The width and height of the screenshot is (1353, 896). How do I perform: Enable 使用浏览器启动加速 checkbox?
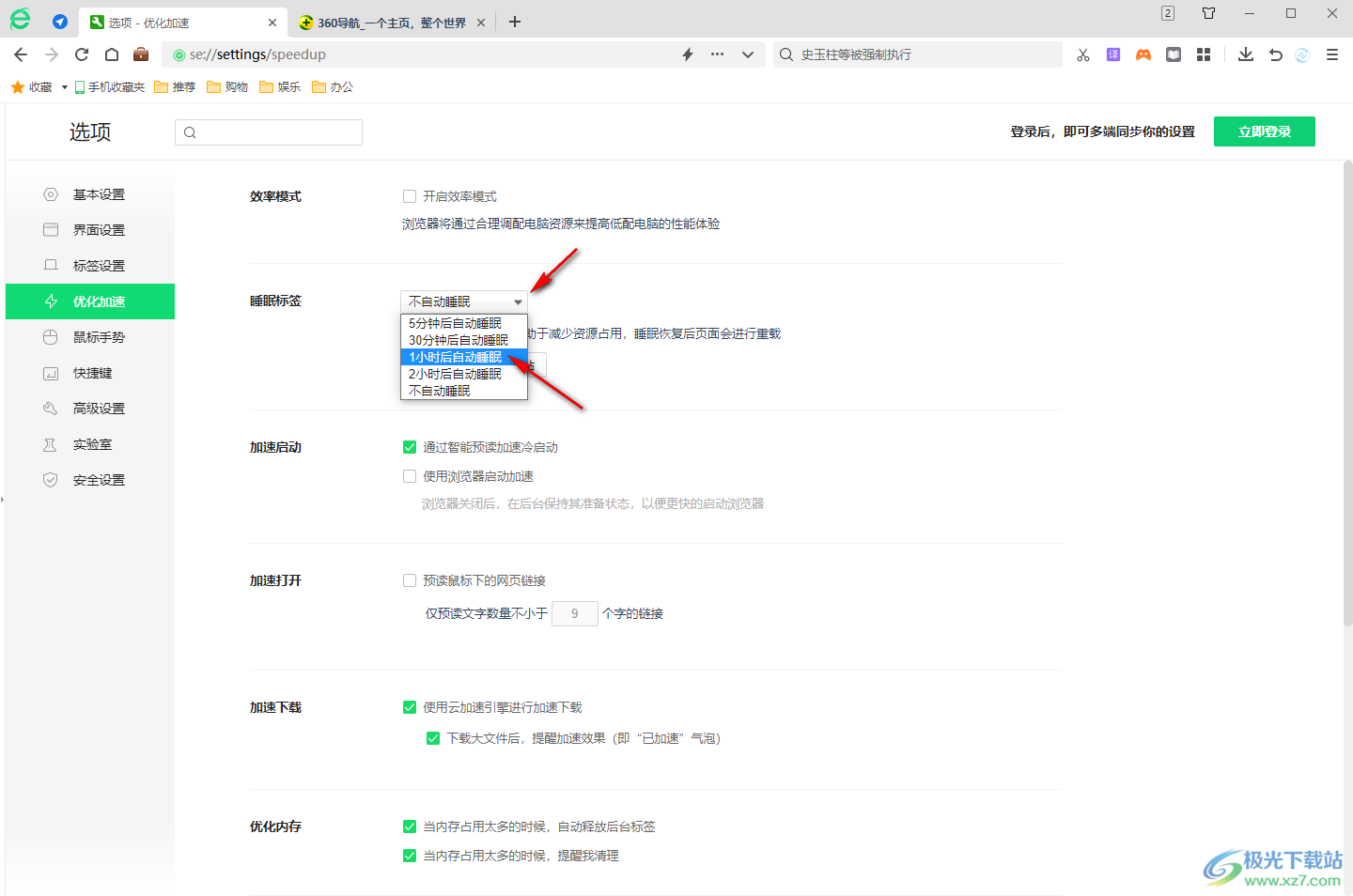[x=410, y=476]
